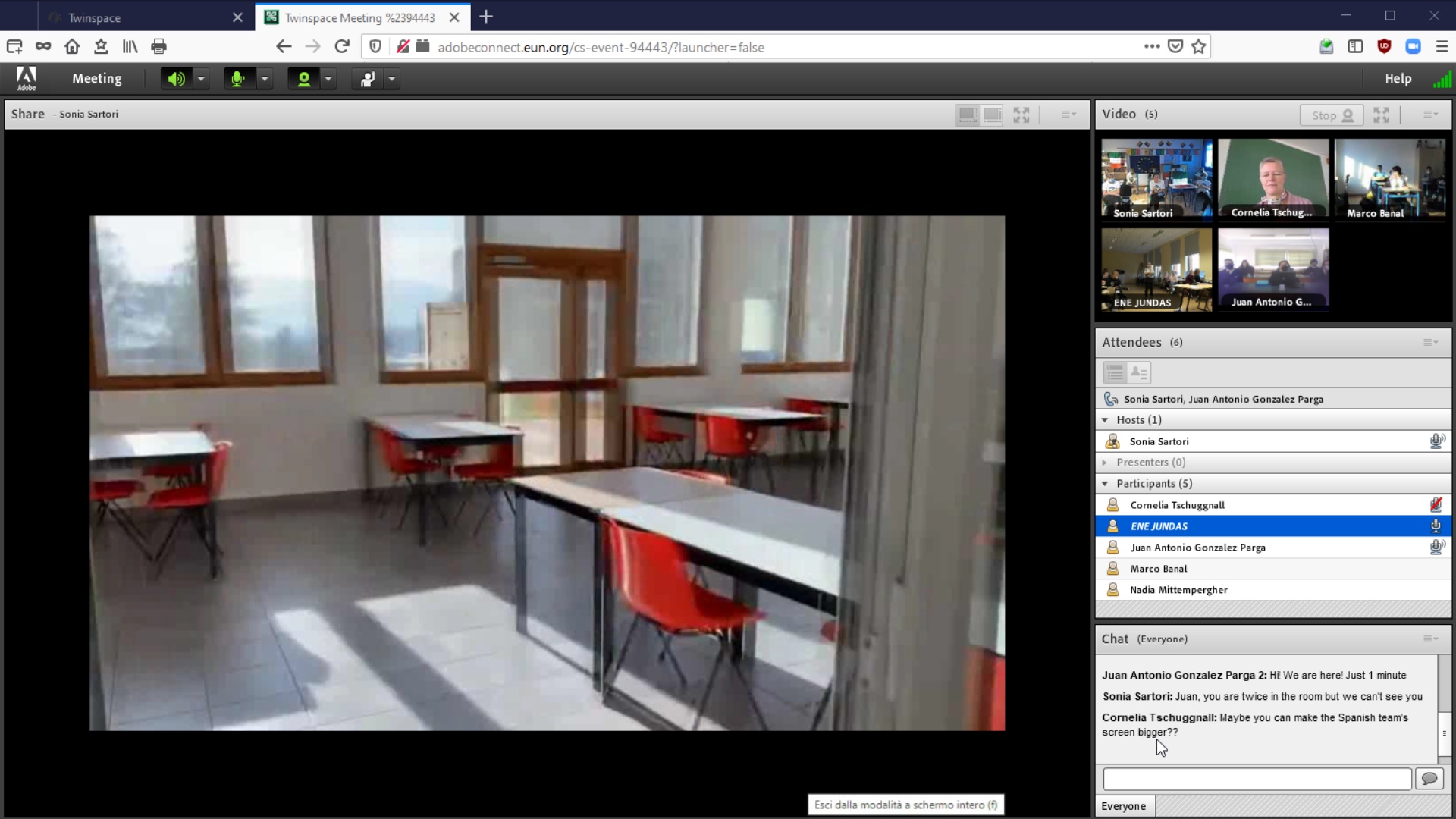Expand the Presenters group
The image size is (1456, 819).
point(1105,463)
